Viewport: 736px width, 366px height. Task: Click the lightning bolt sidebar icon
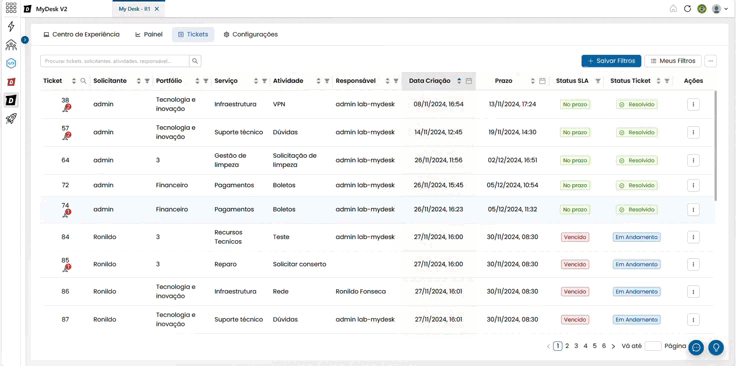tap(11, 27)
